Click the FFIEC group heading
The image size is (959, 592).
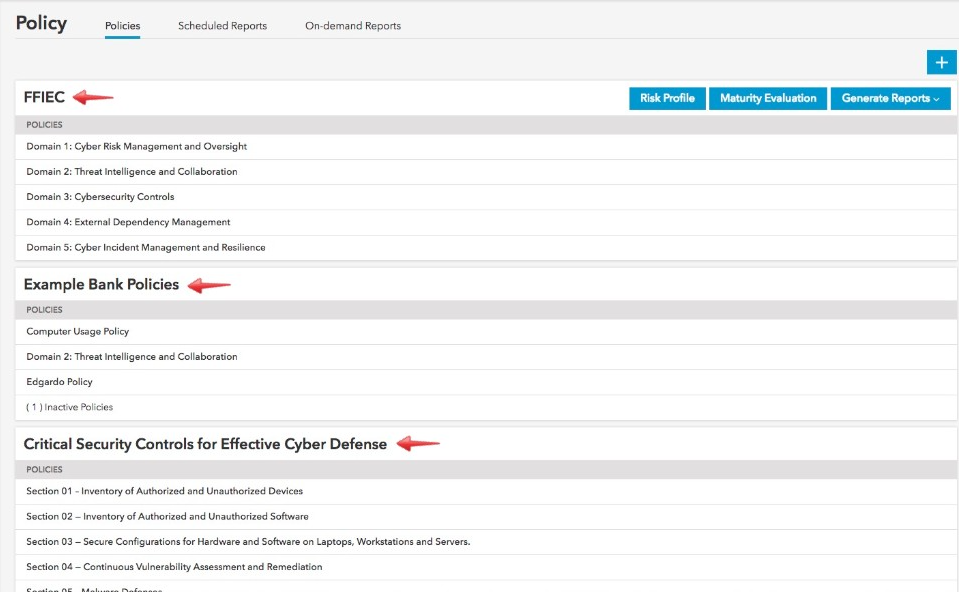44,97
